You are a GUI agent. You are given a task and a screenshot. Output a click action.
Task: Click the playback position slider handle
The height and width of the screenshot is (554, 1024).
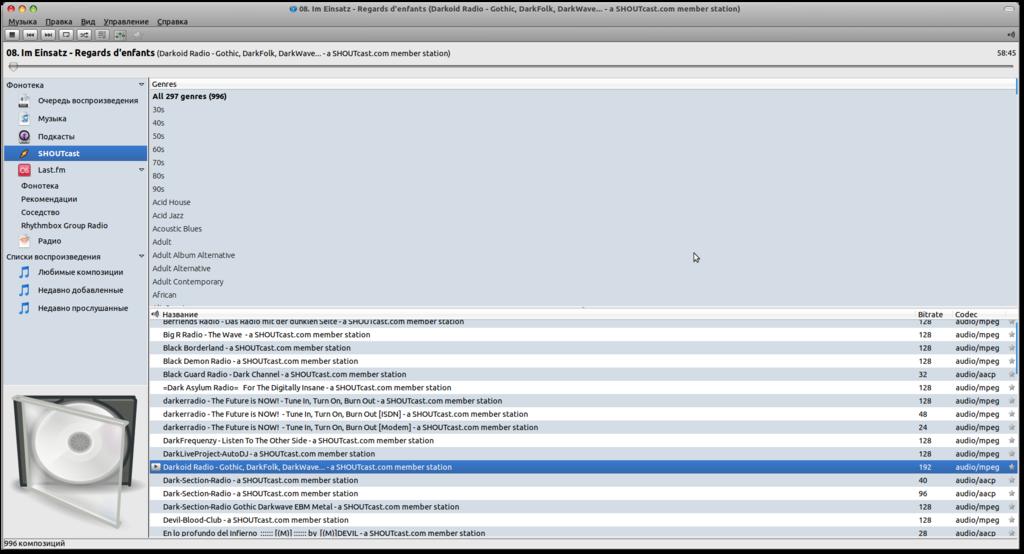point(13,67)
